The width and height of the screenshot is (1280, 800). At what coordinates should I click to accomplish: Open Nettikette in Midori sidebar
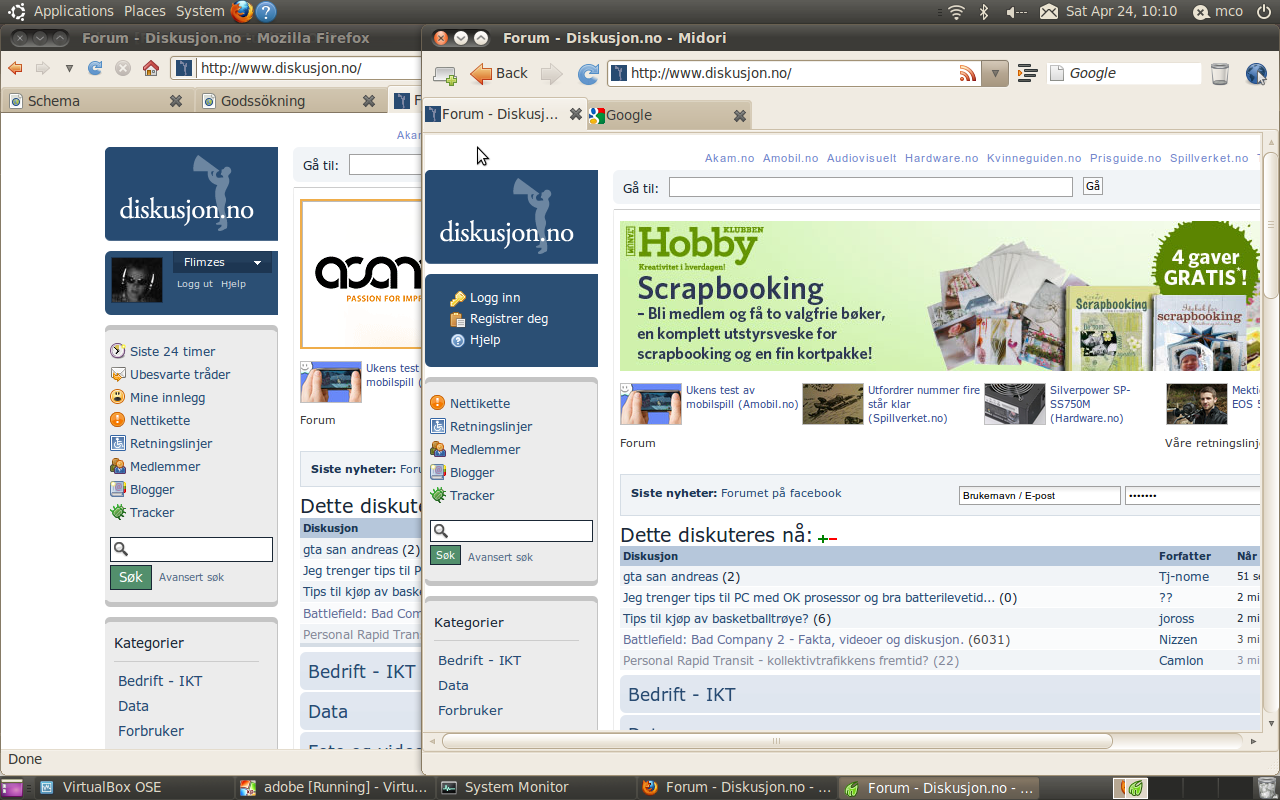tap(480, 403)
